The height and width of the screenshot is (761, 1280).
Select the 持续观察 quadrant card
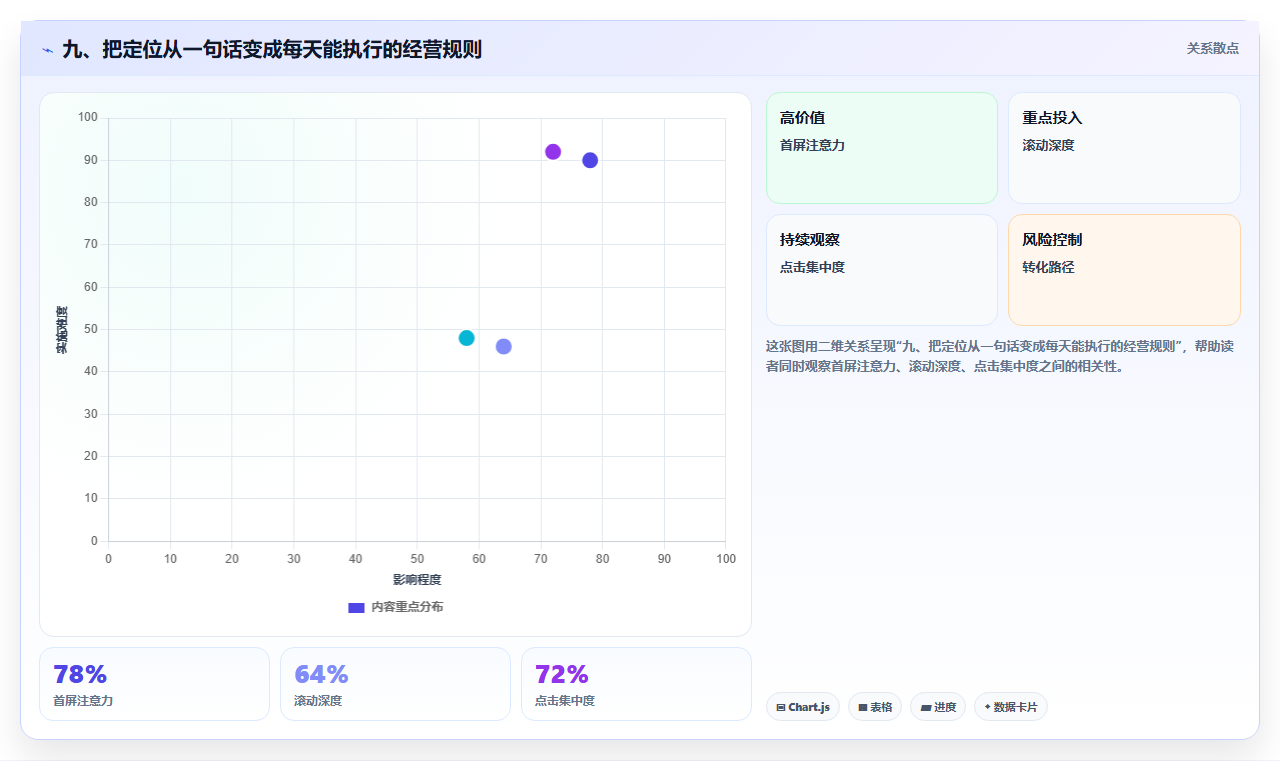click(x=882, y=270)
